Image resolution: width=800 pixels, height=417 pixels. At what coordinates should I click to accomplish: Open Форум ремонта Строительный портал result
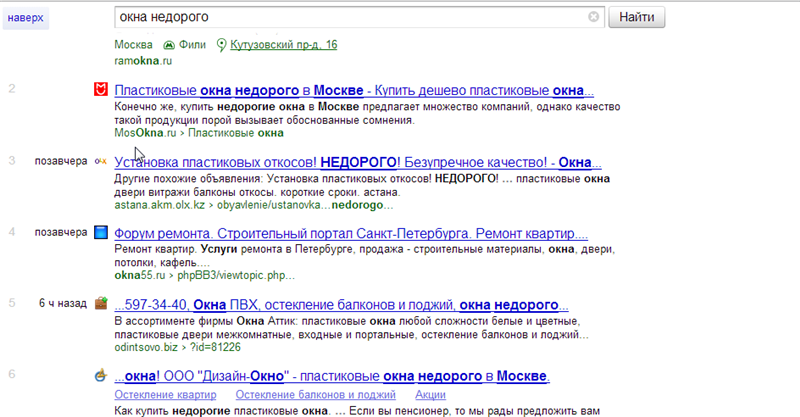point(351,234)
